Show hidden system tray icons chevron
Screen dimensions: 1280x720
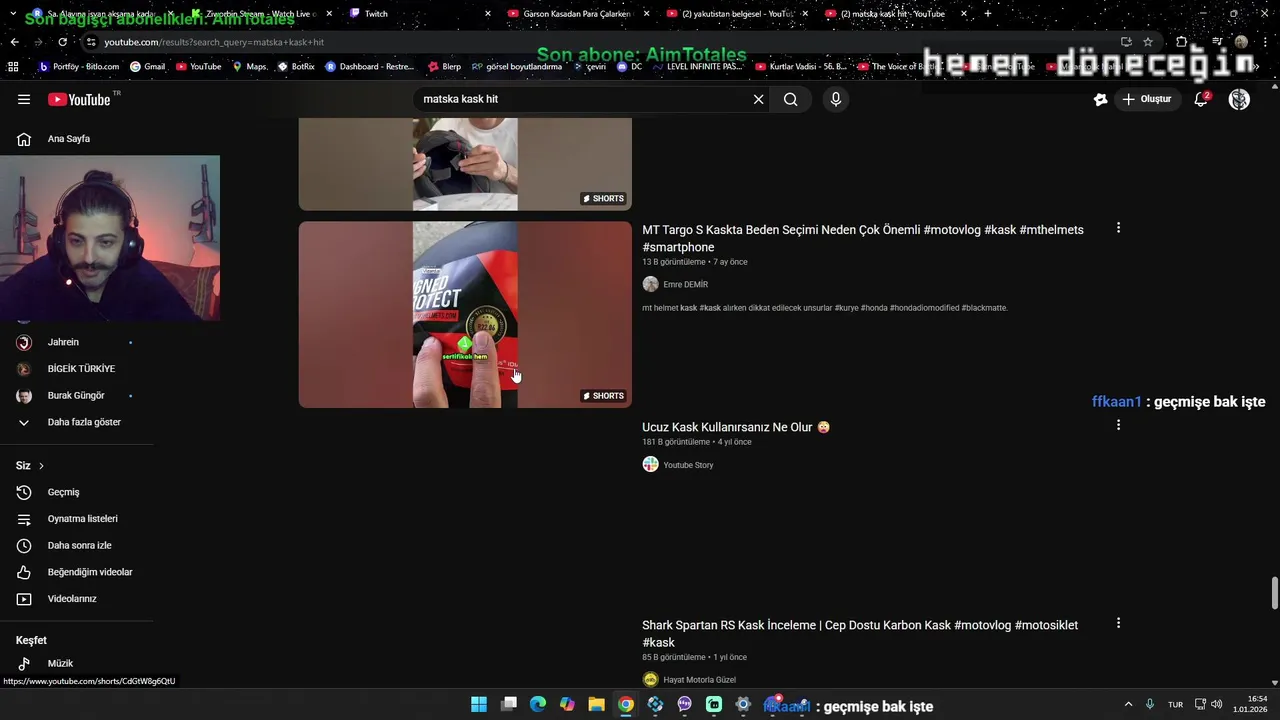point(1128,705)
